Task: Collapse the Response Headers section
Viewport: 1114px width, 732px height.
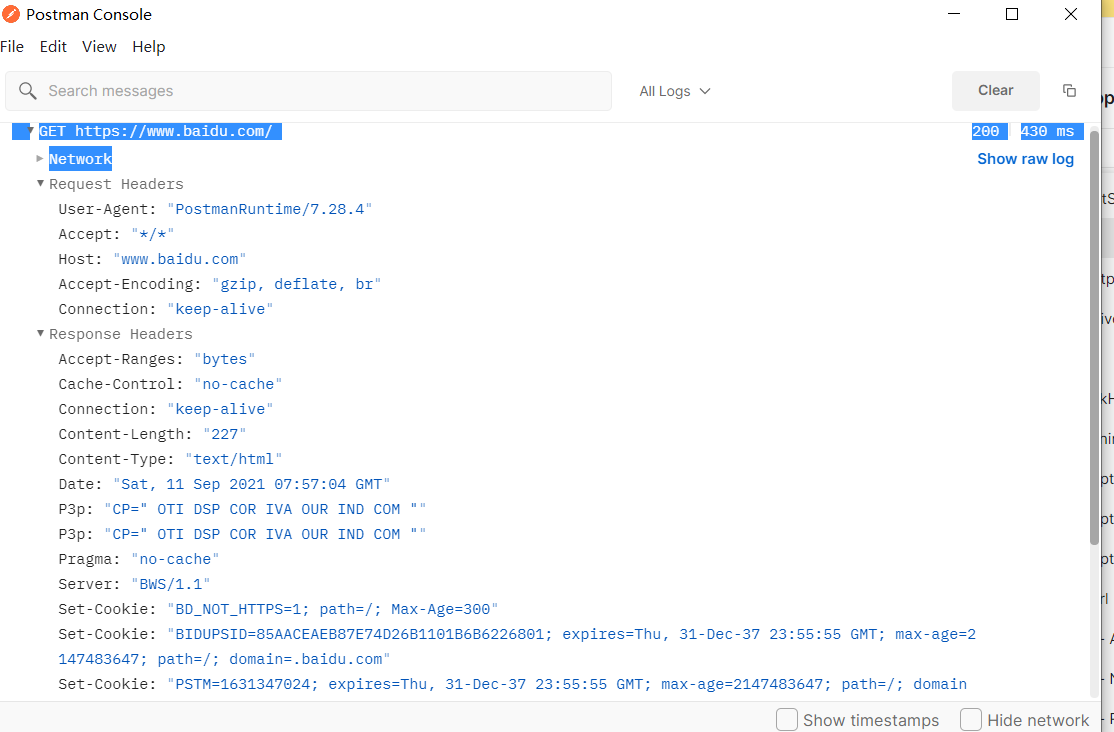Action: click(x=40, y=333)
